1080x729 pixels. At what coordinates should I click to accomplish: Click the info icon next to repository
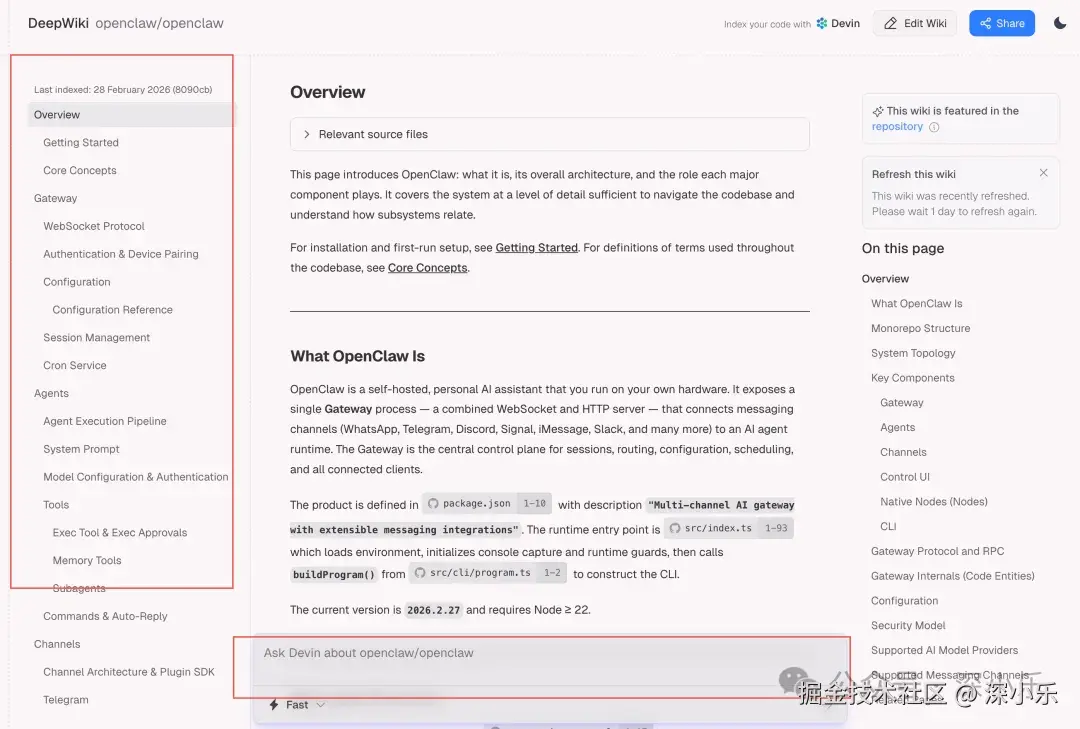(x=934, y=127)
